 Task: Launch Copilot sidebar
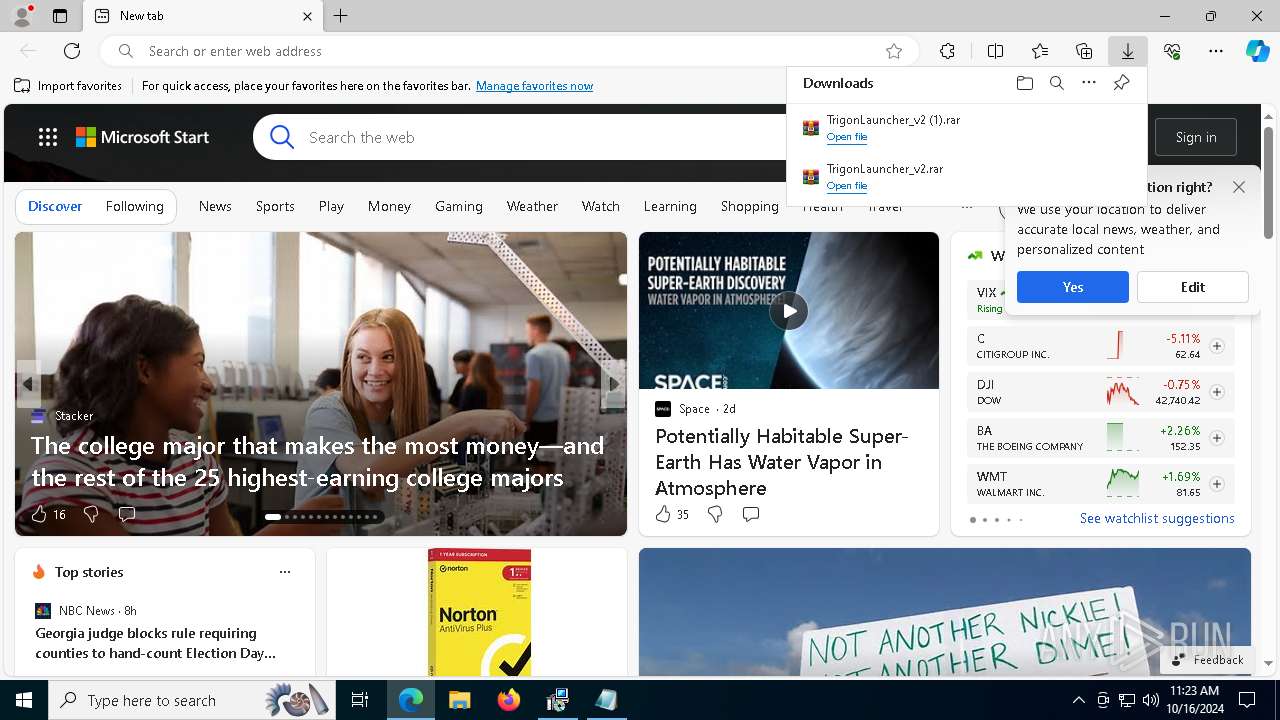[x=1257, y=51]
